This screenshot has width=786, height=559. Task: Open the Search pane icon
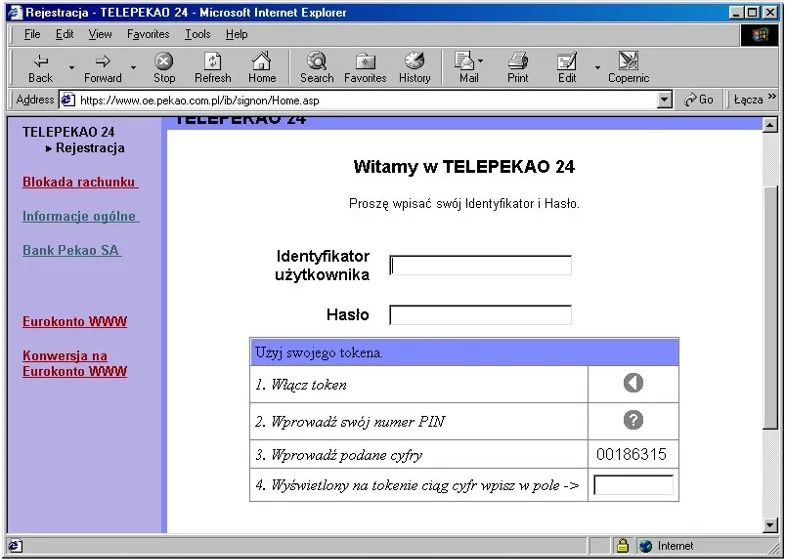[316, 68]
